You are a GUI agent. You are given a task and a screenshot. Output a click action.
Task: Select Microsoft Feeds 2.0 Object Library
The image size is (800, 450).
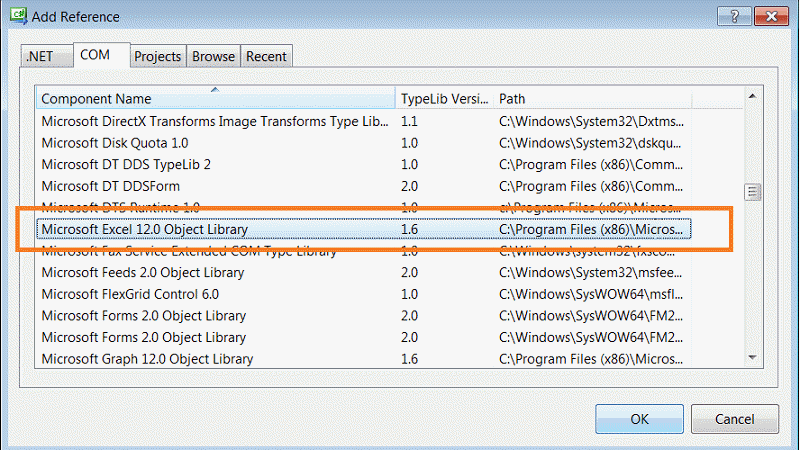(364, 272)
